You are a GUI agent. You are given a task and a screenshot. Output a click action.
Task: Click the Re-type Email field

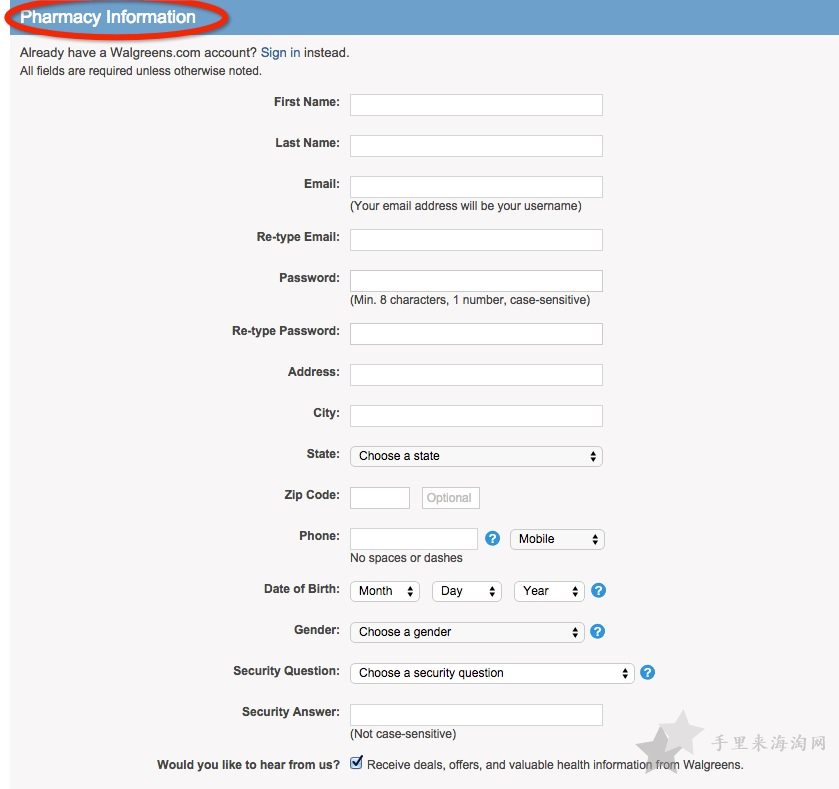coord(476,240)
